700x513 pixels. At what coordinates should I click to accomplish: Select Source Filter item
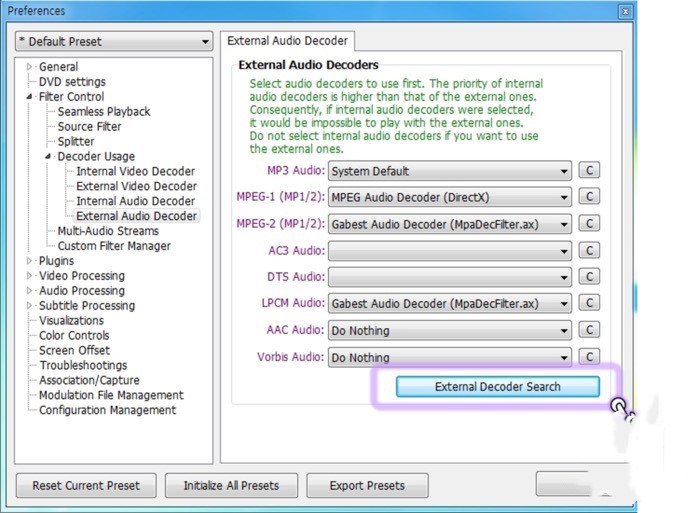(x=89, y=126)
